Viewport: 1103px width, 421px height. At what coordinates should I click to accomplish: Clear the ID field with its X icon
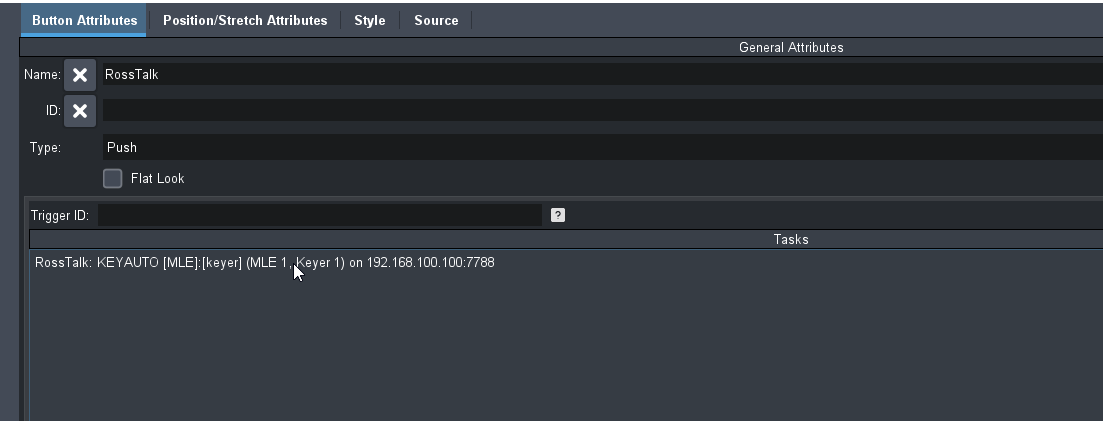click(80, 111)
